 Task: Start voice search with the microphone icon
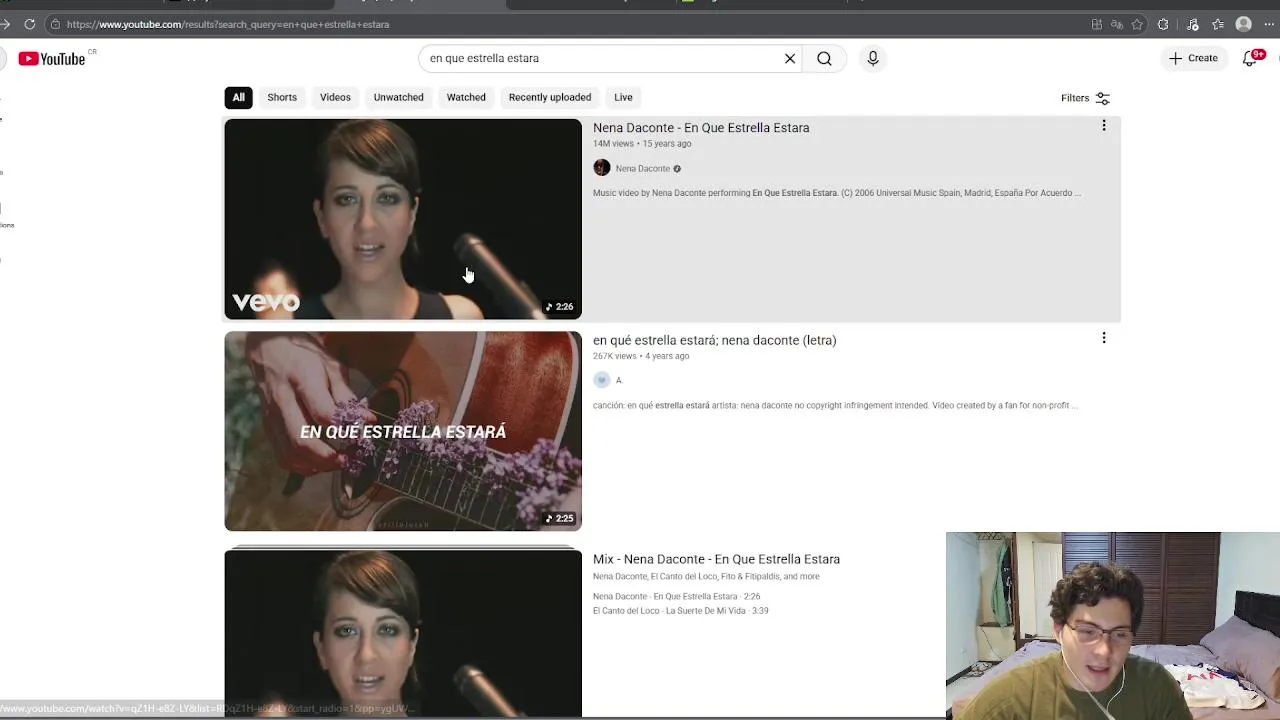(x=873, y=58)
